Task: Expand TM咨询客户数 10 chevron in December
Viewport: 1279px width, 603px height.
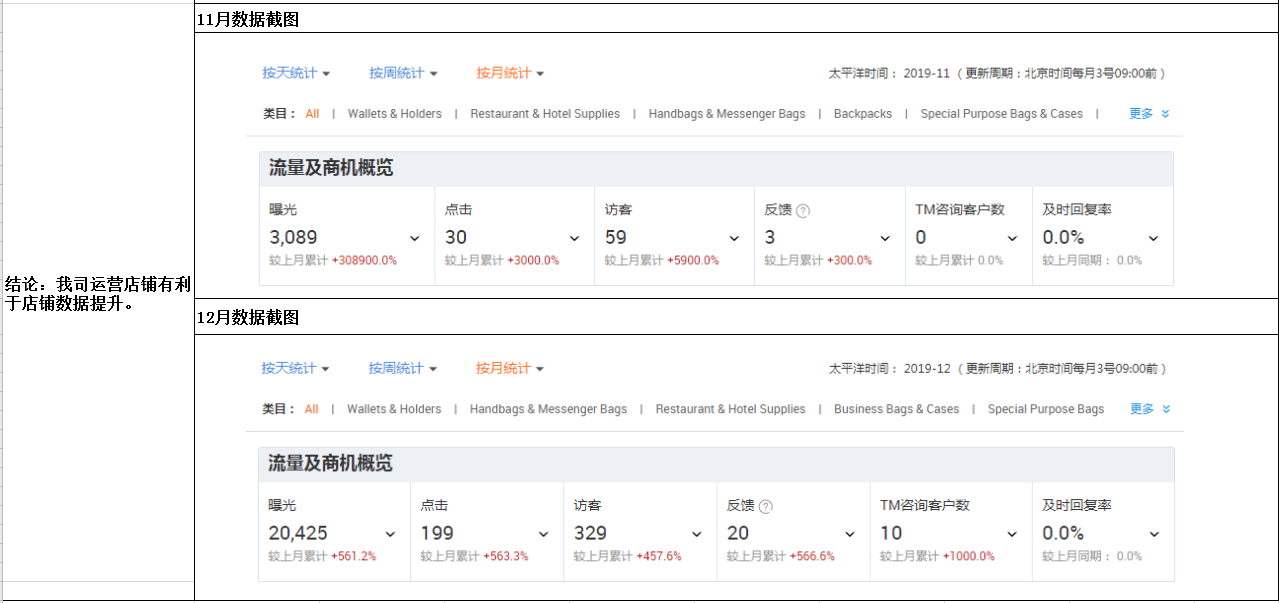Action: click(1012, 534)
